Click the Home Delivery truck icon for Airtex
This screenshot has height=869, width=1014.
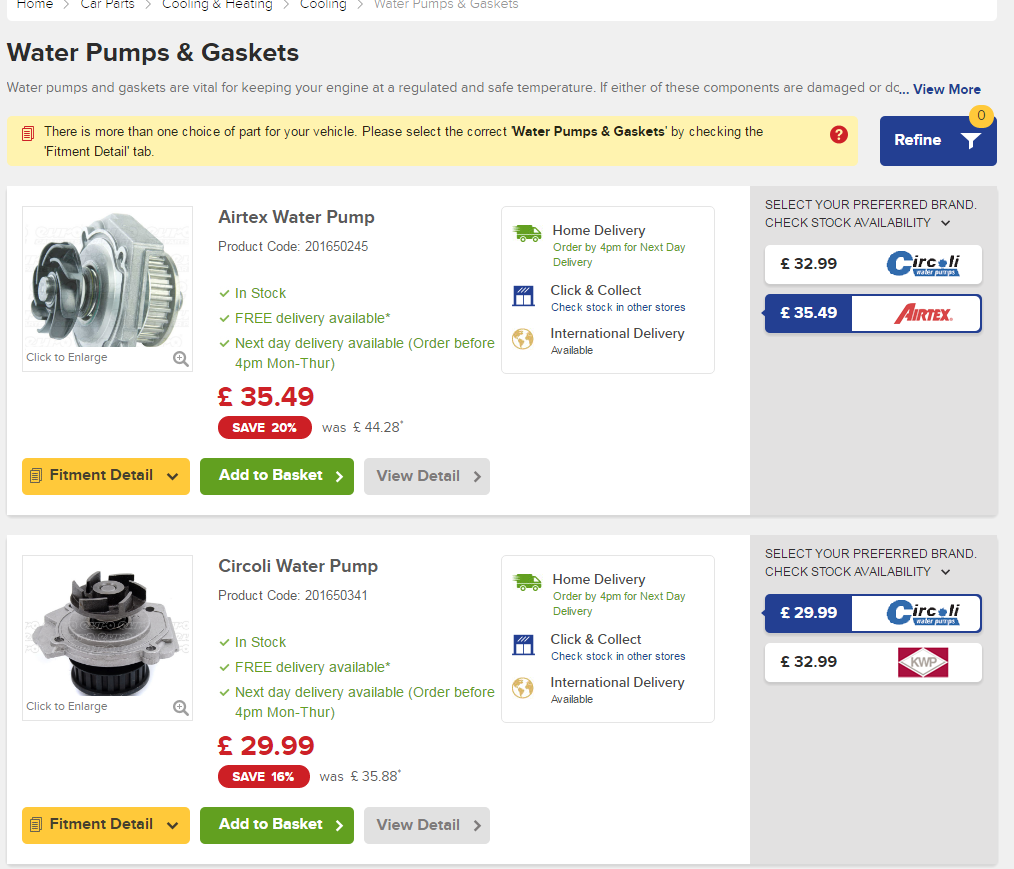coord(527,233)
